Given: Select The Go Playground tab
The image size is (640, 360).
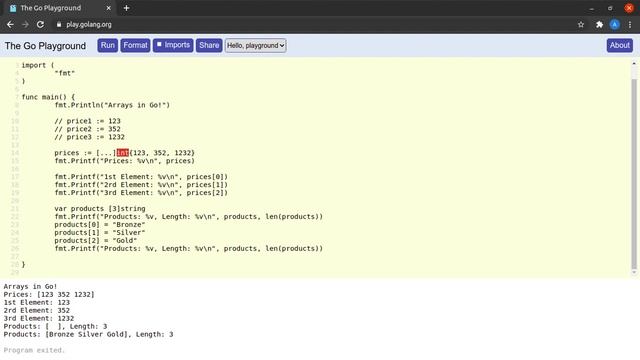Looking at the screenshot, I should tap(60, 8).
